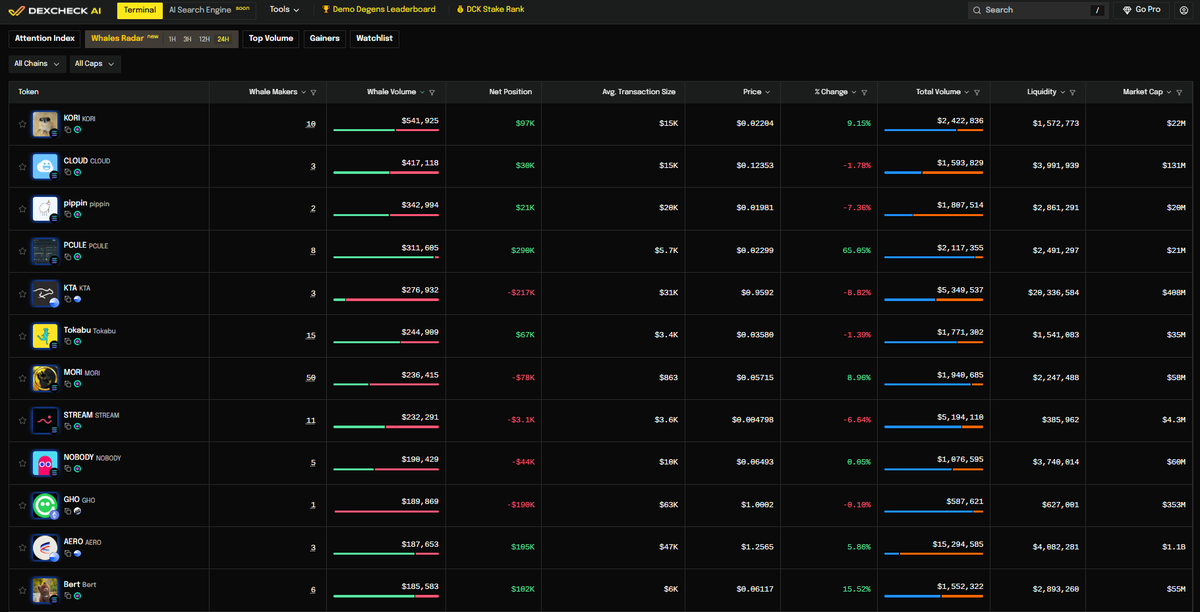Click the Terminal button
Image resolution: width=1200 pixels, height=612 pixels.
(x=139, y=10)
